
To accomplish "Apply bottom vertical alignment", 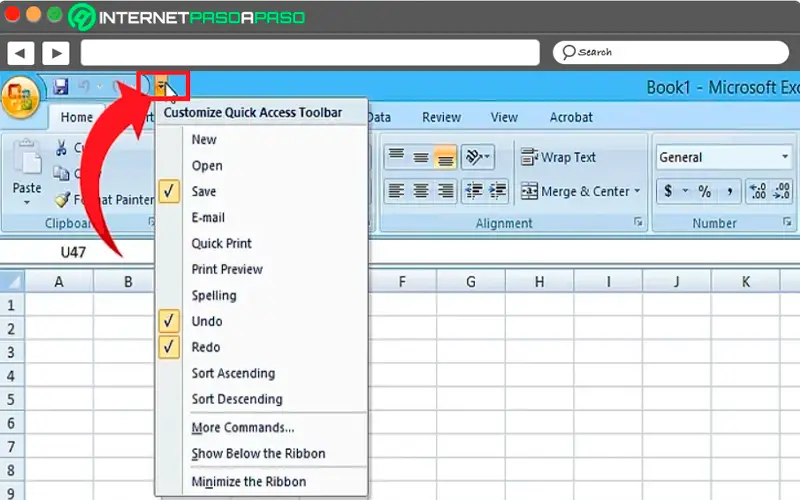I will 445,156.
